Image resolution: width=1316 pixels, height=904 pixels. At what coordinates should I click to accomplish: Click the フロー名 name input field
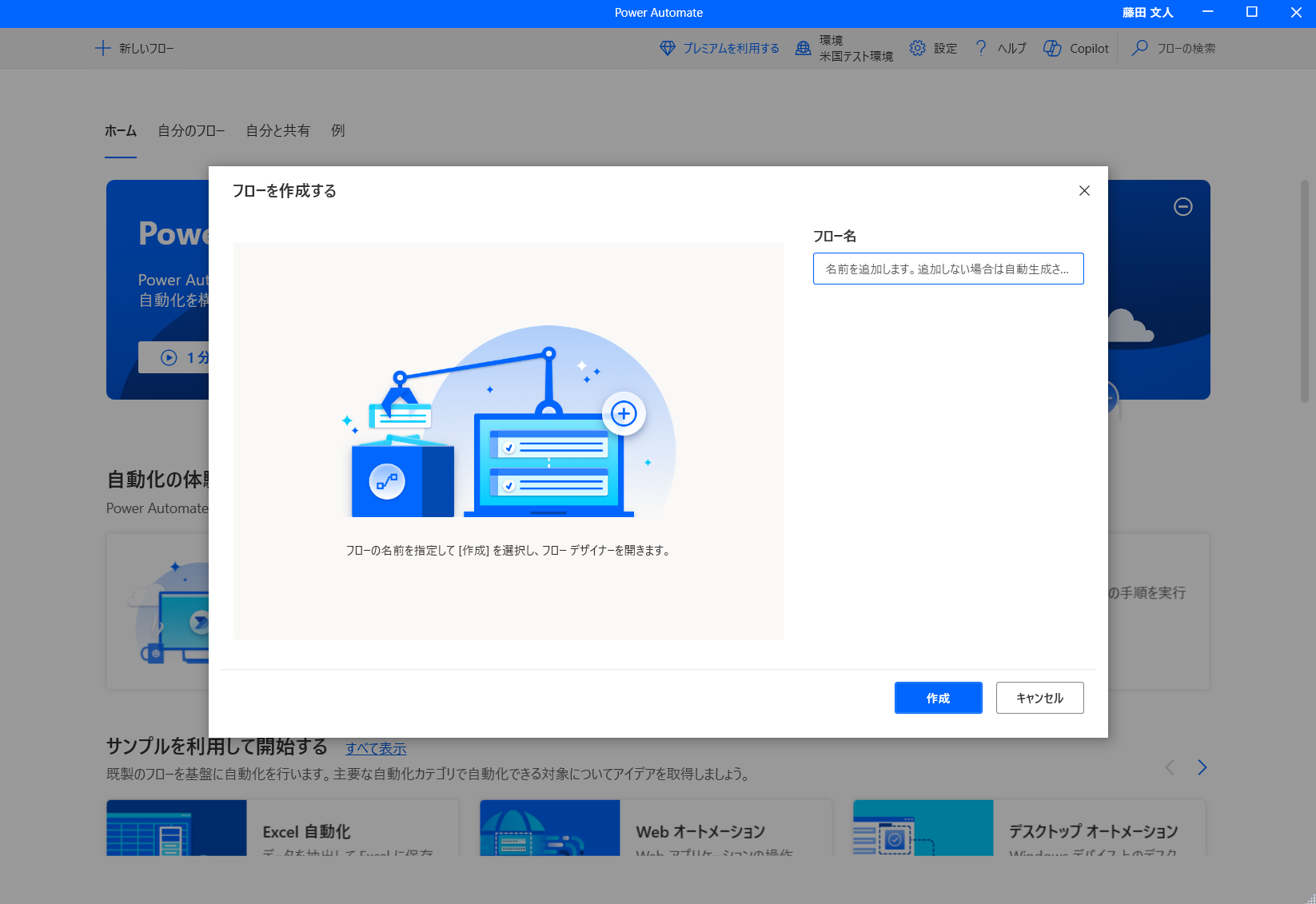point(947,269)
